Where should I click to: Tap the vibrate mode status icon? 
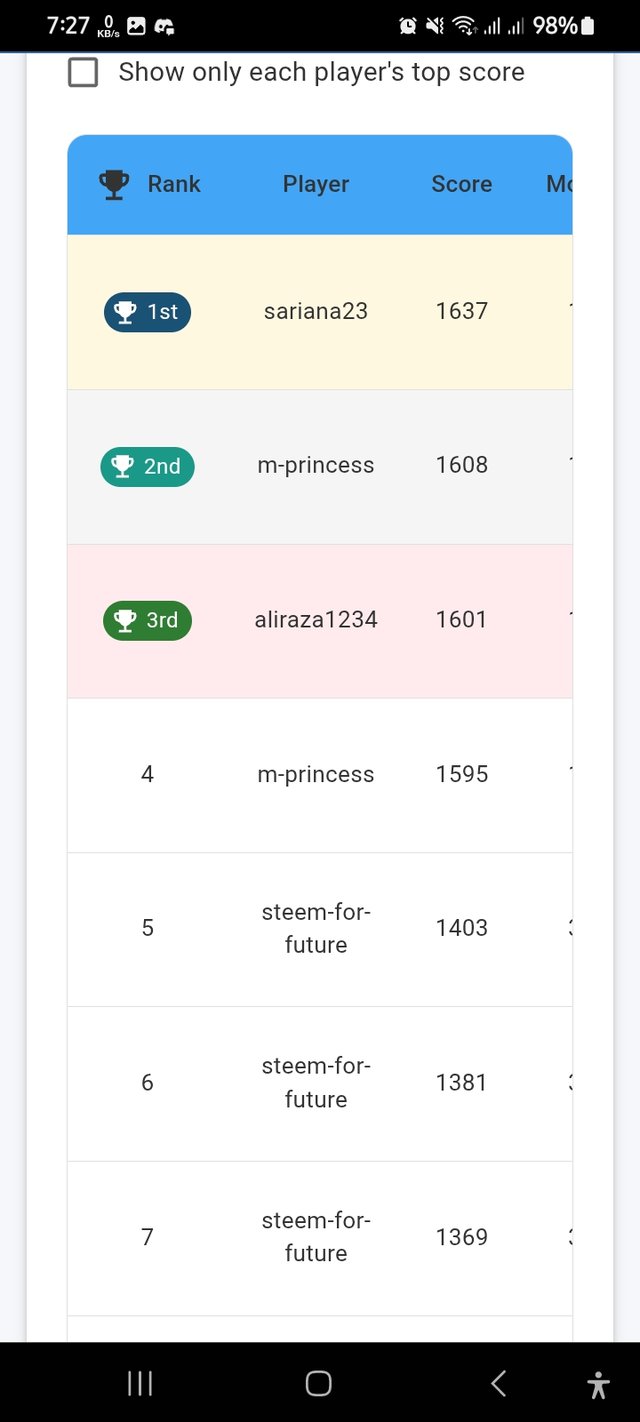pos(435,27)
